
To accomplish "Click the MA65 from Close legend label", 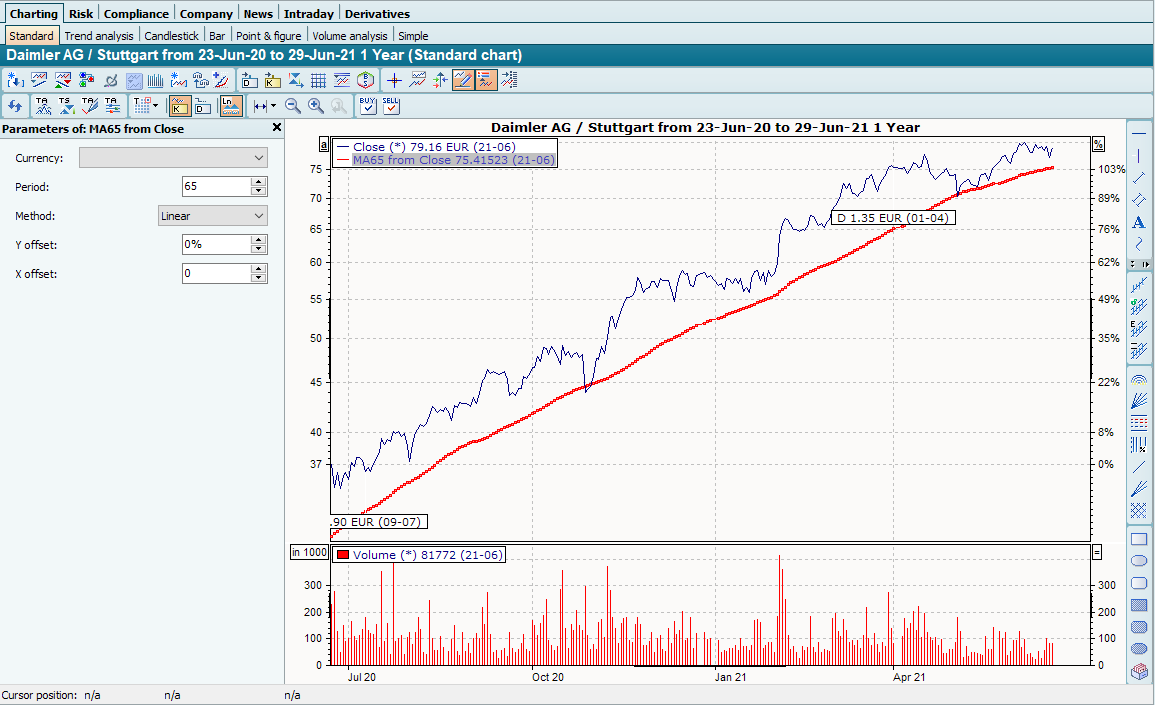I will coord(453,160).
